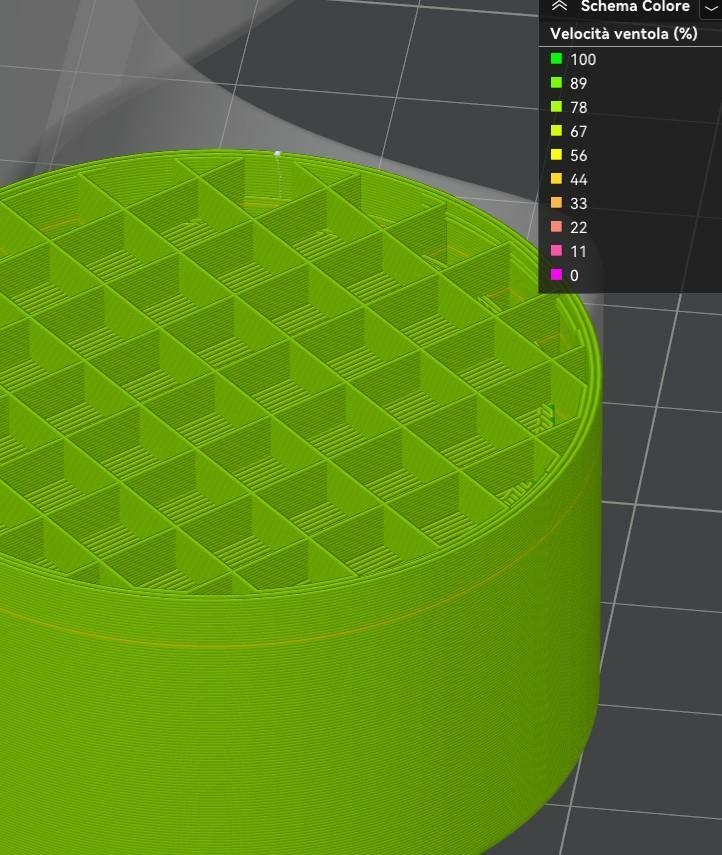Click the Schema Colore title text
This screenshot has width=722, height=855.
[x=635, y=7]
